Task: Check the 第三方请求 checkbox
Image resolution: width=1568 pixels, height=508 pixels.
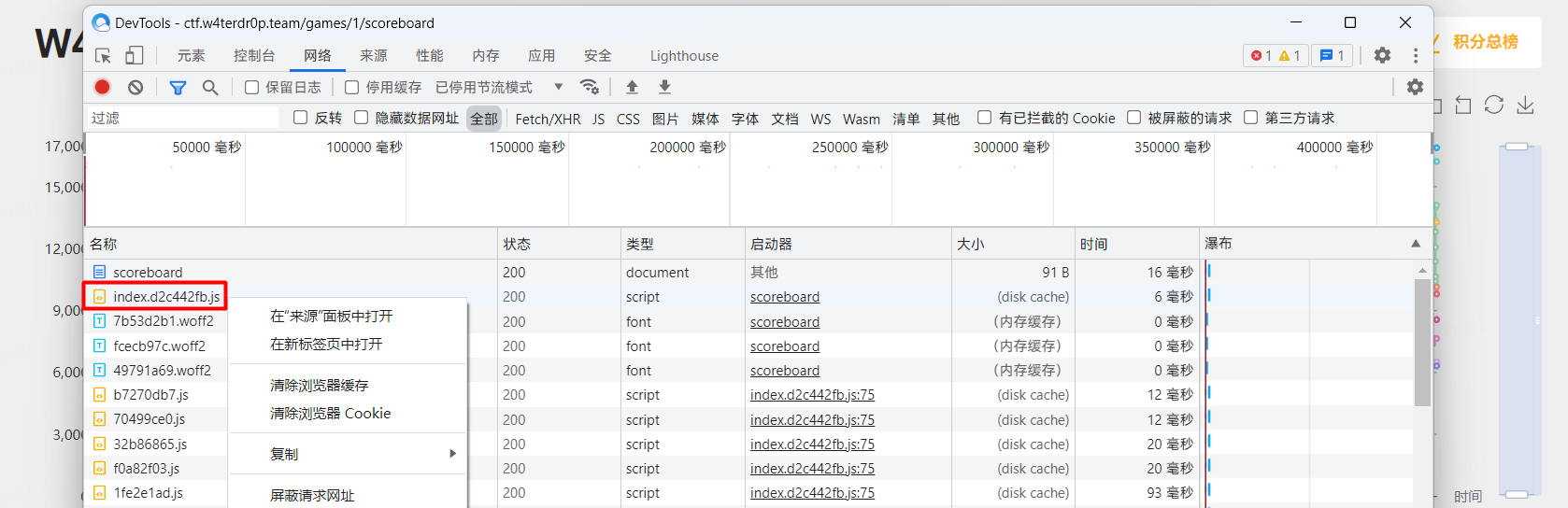Action: pos(1250,118)
